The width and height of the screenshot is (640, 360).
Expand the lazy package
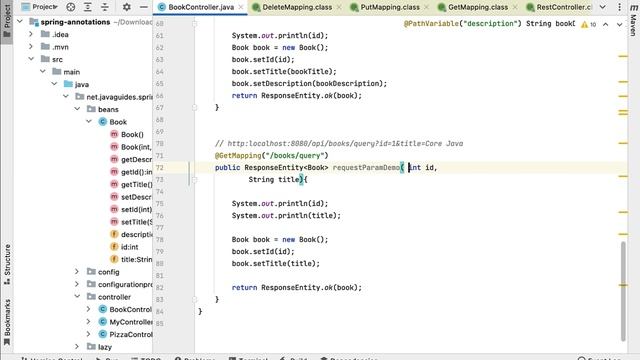tap(77, 347)
